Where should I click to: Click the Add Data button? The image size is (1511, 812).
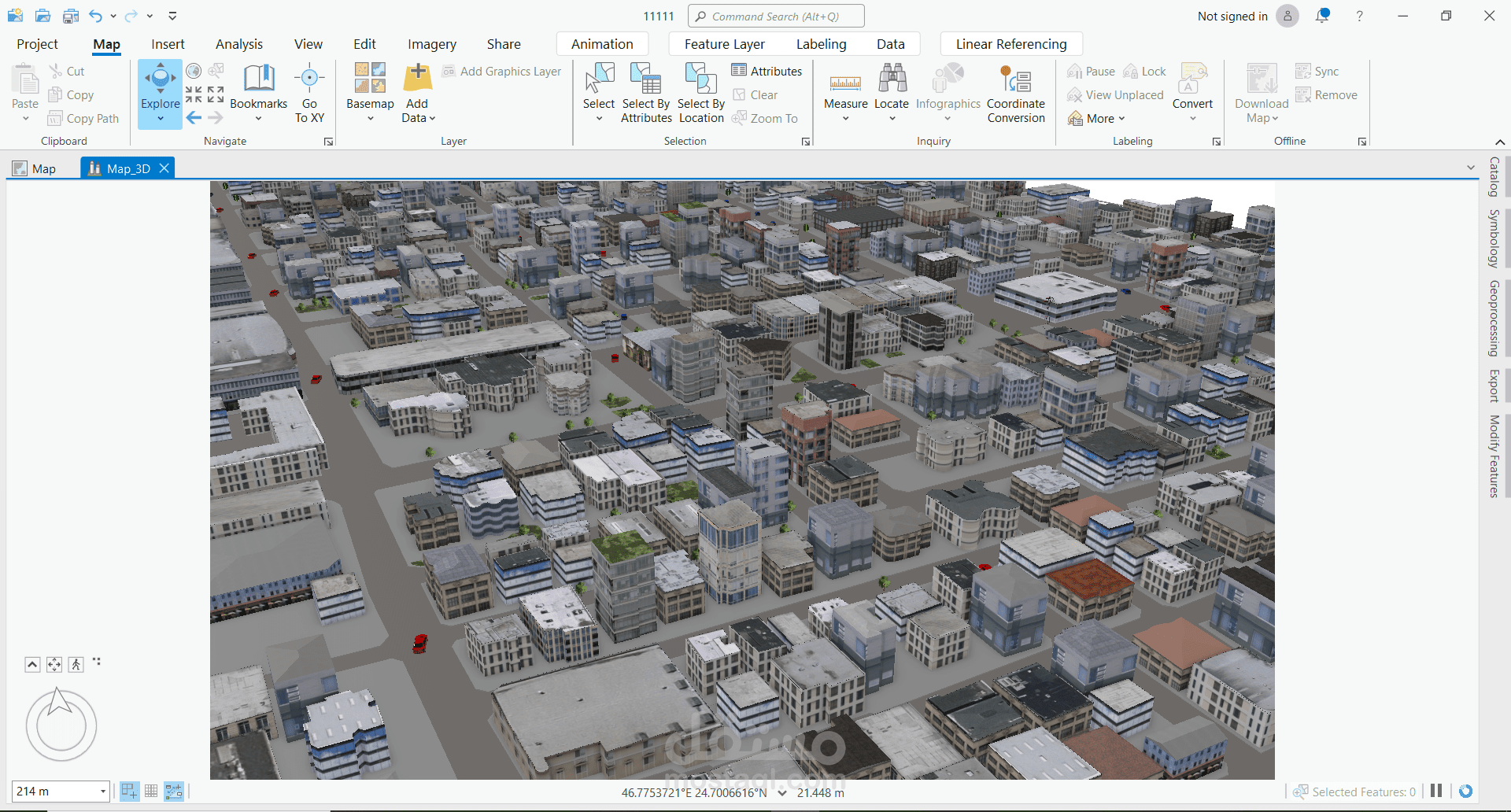click(417, 79)
